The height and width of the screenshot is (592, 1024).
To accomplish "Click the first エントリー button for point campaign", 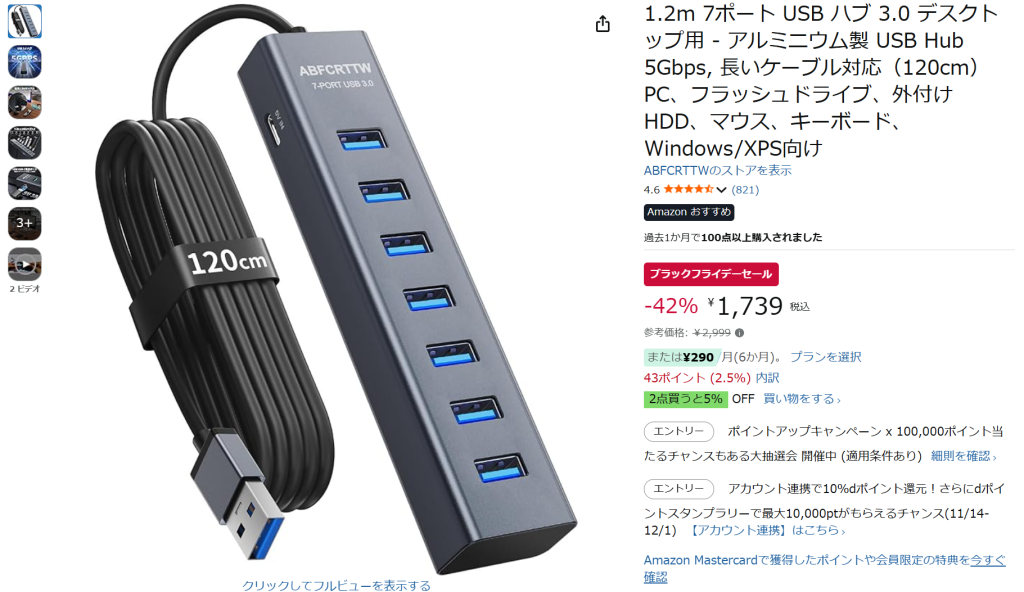I will click(x=679, y=431).
